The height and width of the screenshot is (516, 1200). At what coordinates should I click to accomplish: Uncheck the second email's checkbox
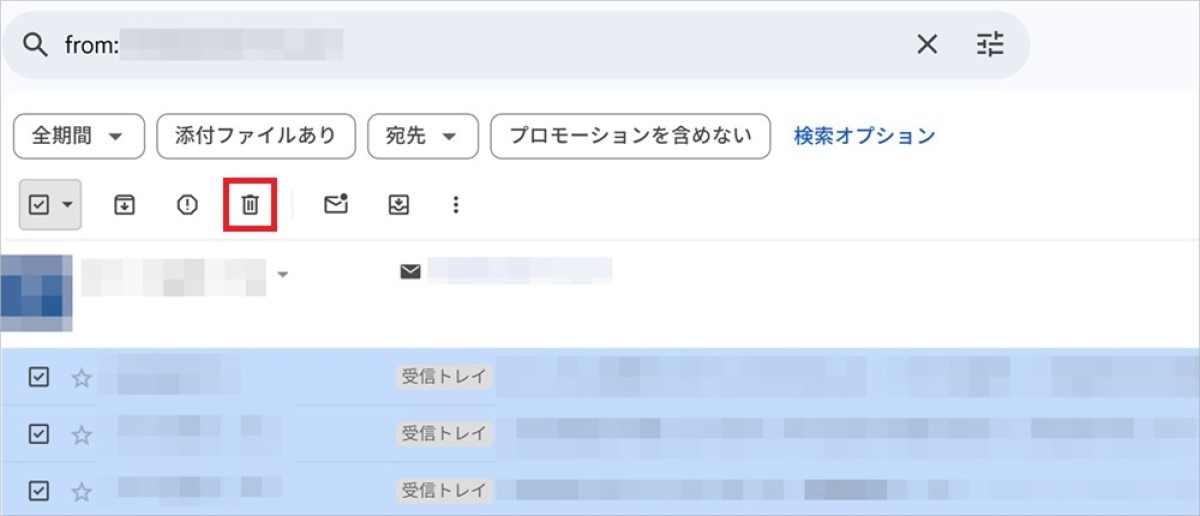click(x=38, y=434)
